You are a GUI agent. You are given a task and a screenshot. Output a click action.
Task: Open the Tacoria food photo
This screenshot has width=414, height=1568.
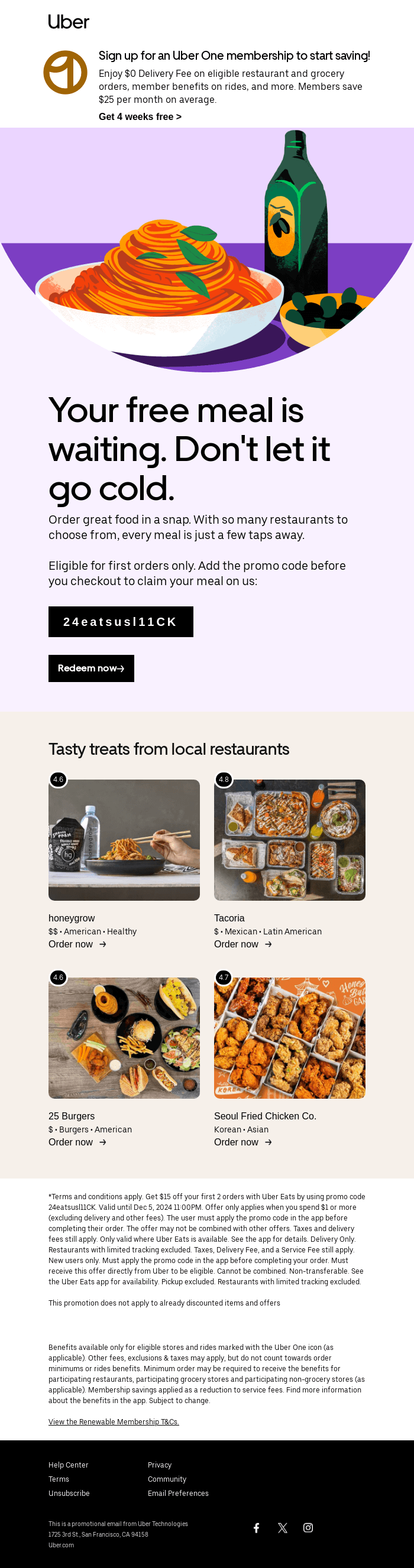point(290,840)
